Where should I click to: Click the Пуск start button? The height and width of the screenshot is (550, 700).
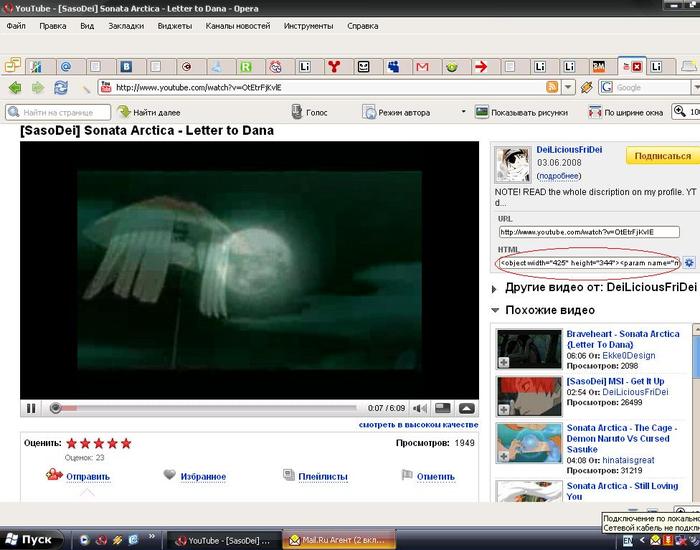pyautogui.click(x=29, y=539)
